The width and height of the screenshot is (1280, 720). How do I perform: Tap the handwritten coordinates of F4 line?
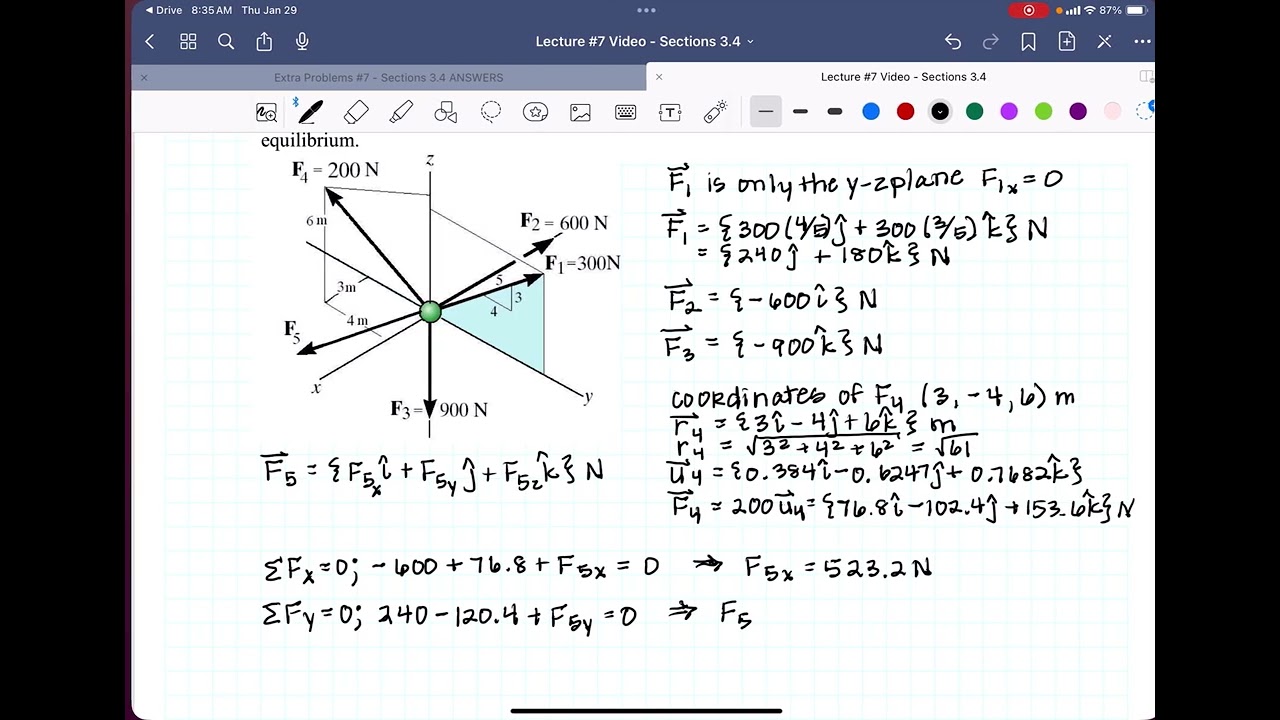pyautogui.click(x=872, y=397)
